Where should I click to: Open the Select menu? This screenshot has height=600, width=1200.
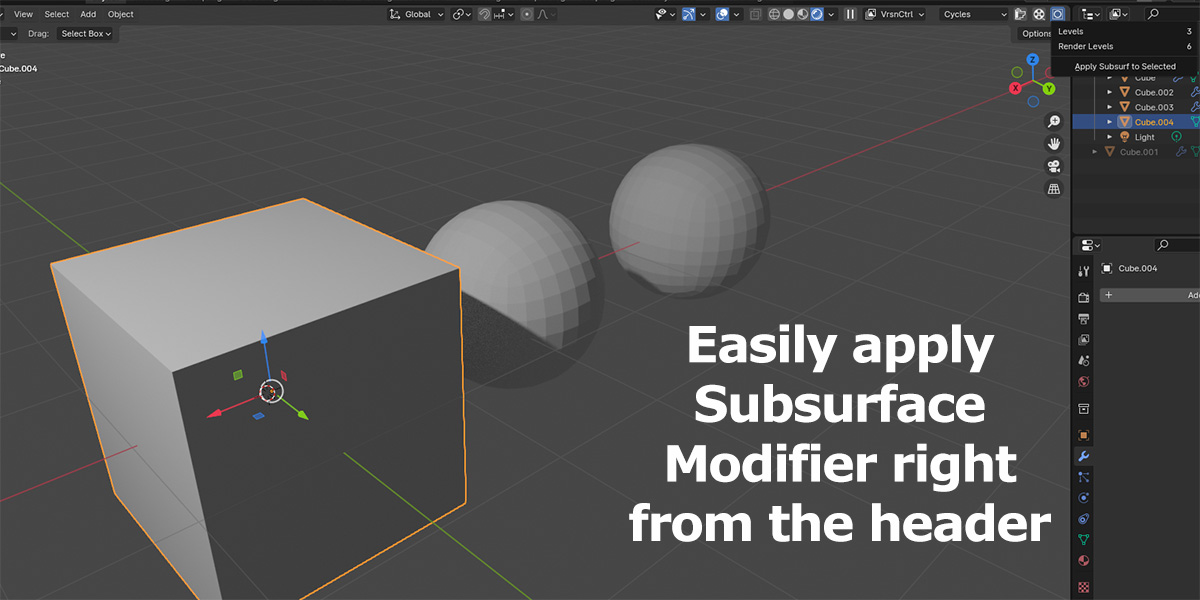(x=57, y=14)
